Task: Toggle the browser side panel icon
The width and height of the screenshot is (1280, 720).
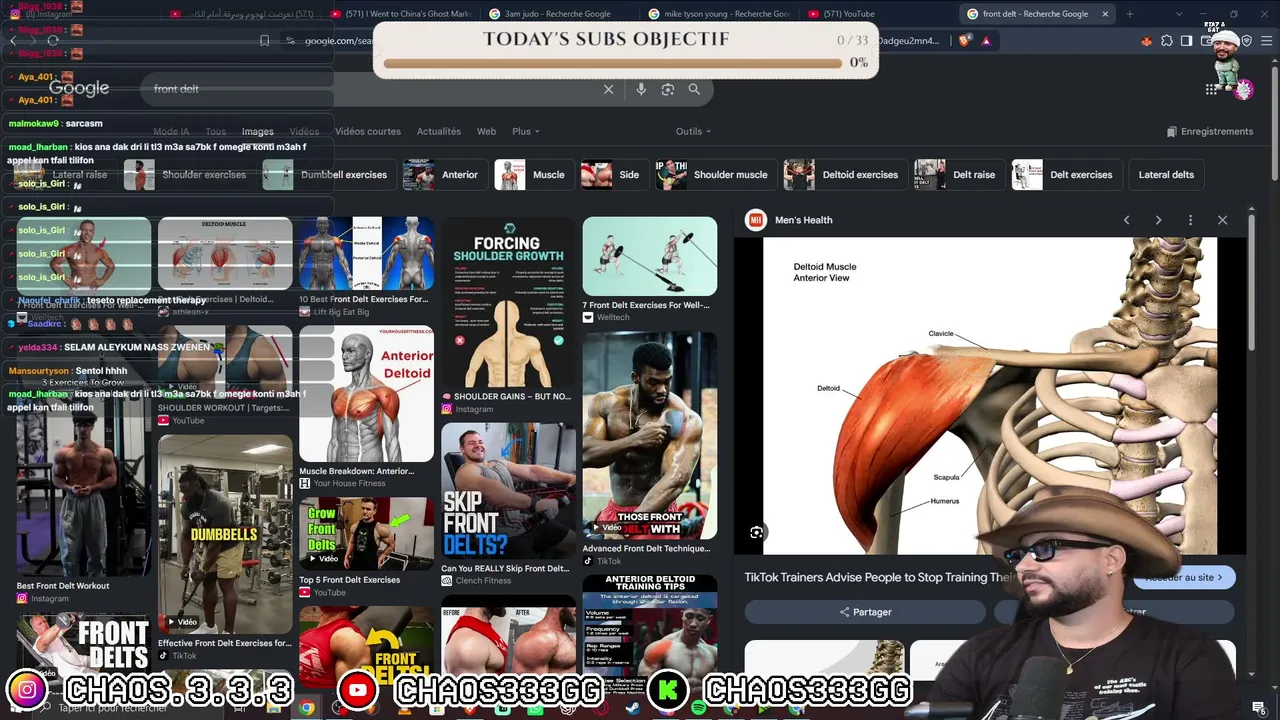Action: 1186,41
